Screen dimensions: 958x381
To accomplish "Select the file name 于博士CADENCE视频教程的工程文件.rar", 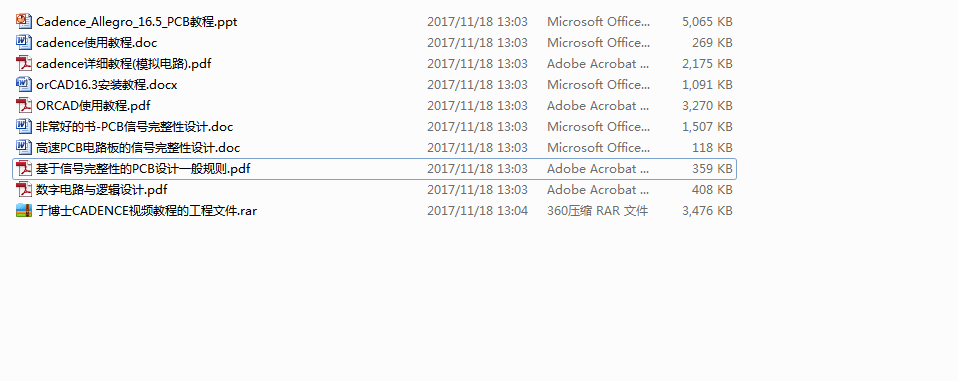I will click(x=146, y=211).
